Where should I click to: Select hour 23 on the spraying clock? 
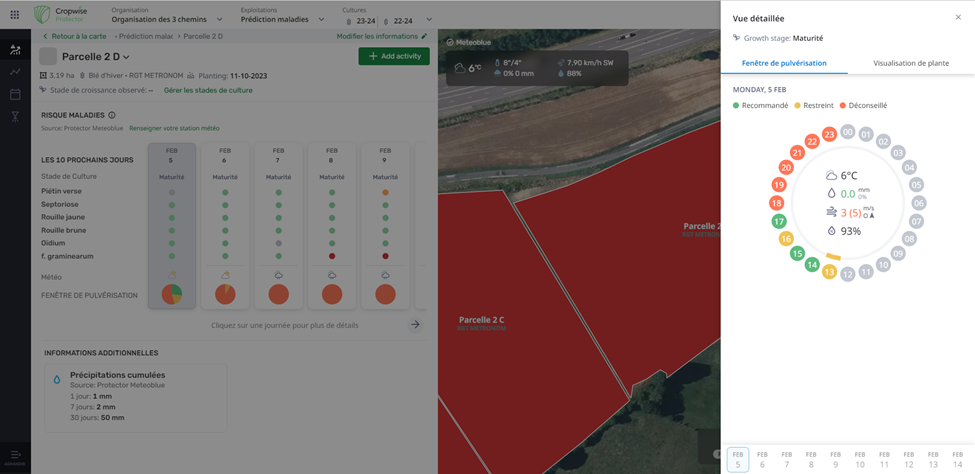829,134
